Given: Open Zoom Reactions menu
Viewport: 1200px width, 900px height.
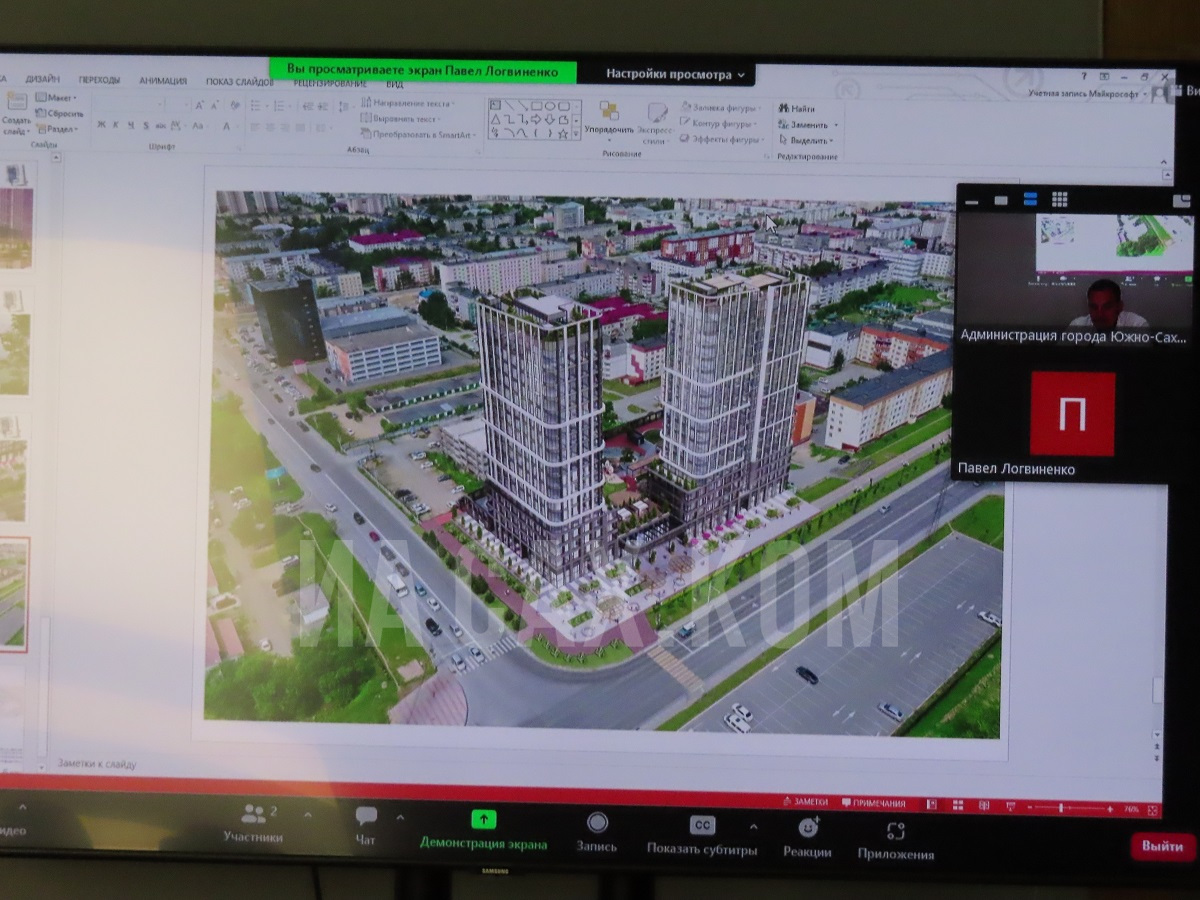Looking at the screenshot, I should coord(807,838).
